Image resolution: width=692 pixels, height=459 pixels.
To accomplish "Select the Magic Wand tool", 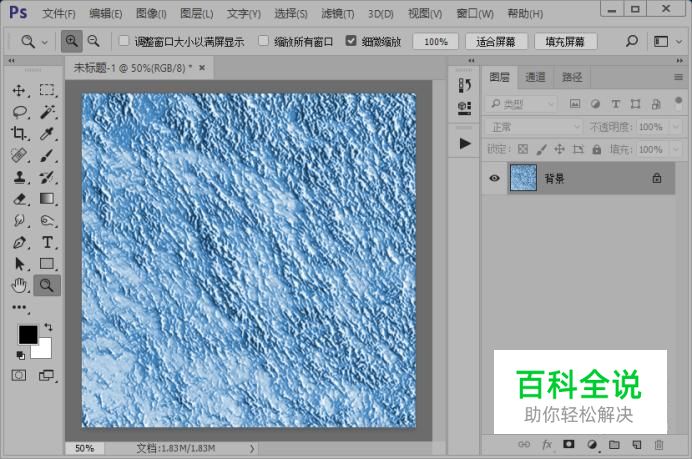I will [x=47, y=112].
